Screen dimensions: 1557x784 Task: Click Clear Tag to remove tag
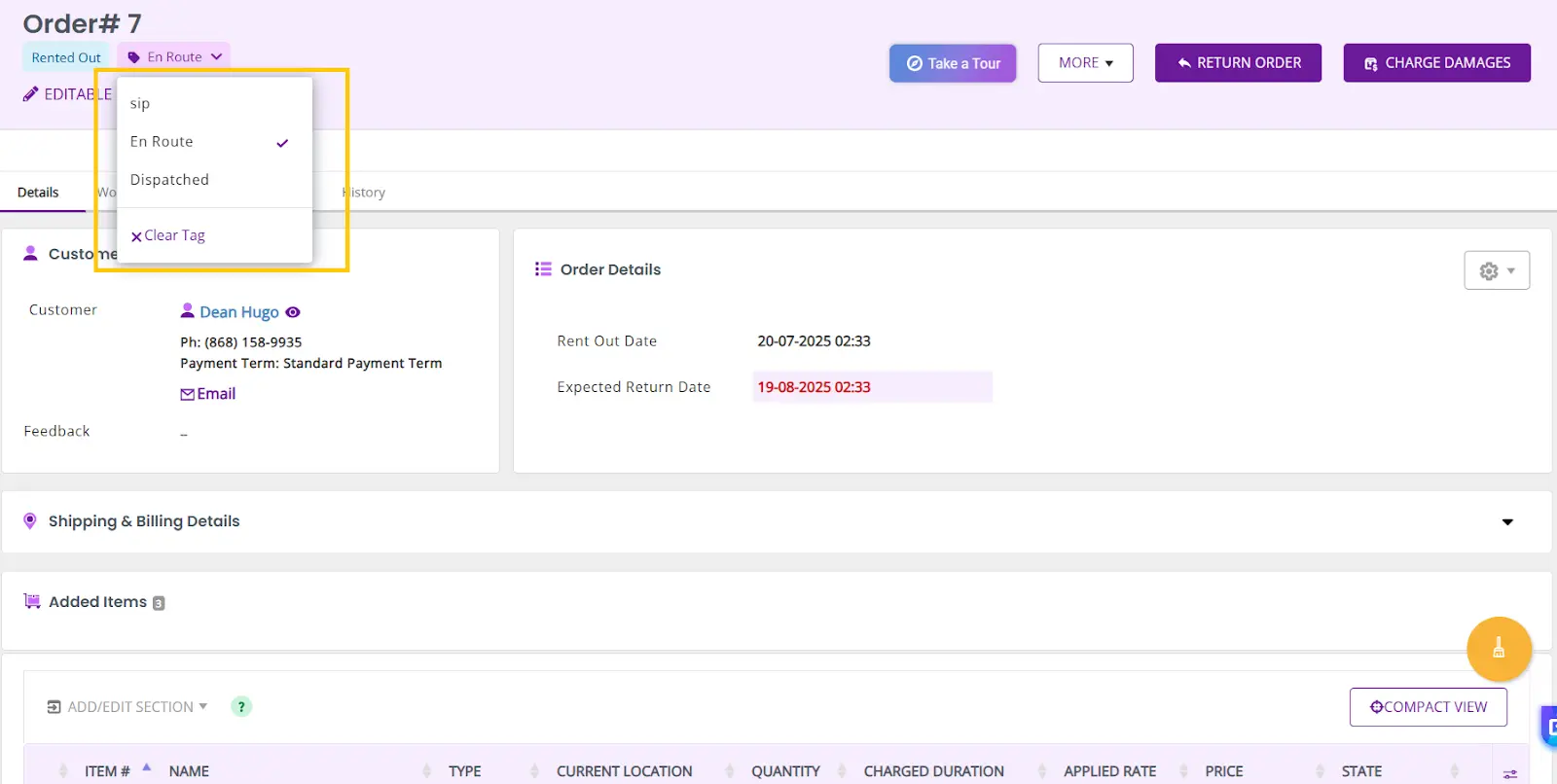[168, 235]
